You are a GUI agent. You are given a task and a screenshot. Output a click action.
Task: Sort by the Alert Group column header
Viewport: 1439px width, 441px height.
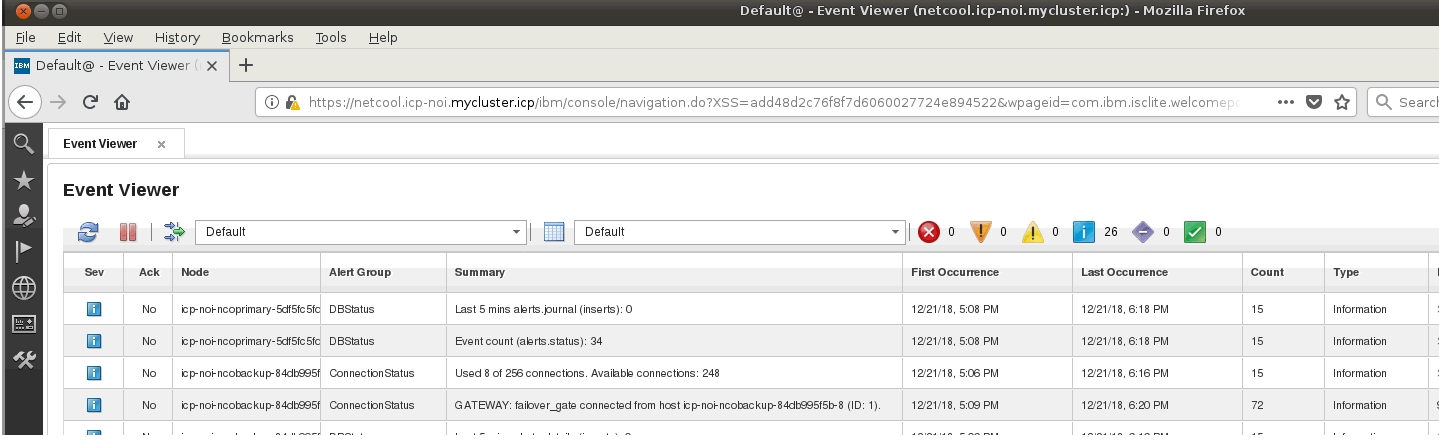click(384, 272)
